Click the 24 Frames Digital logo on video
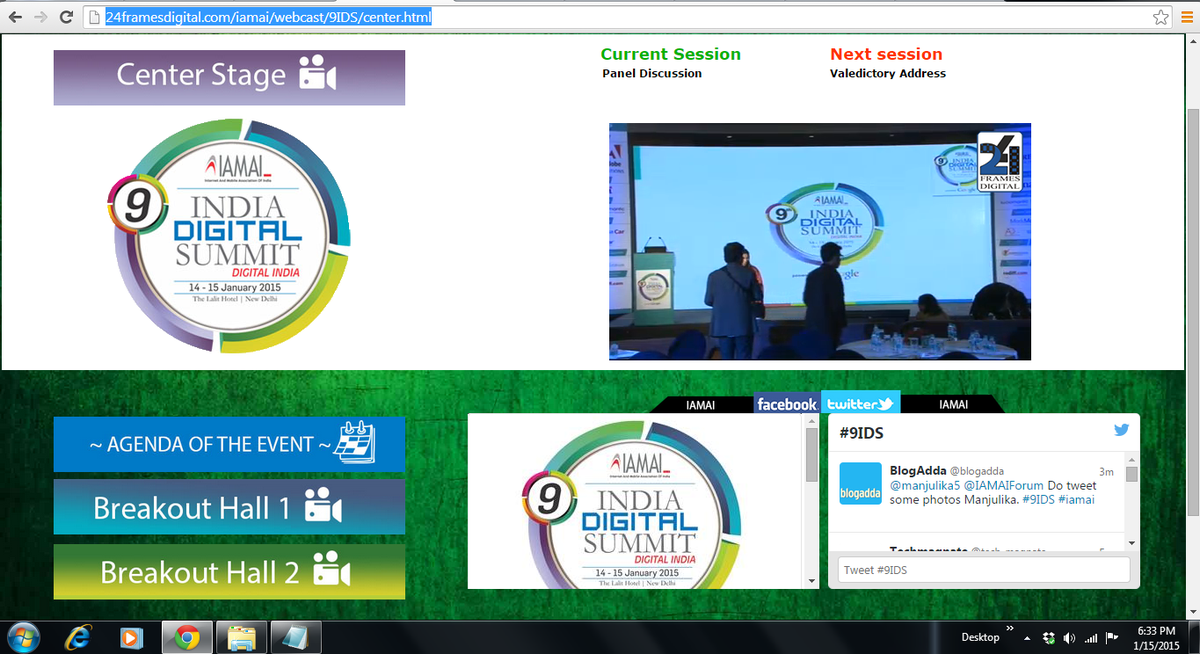 point(999,161)
